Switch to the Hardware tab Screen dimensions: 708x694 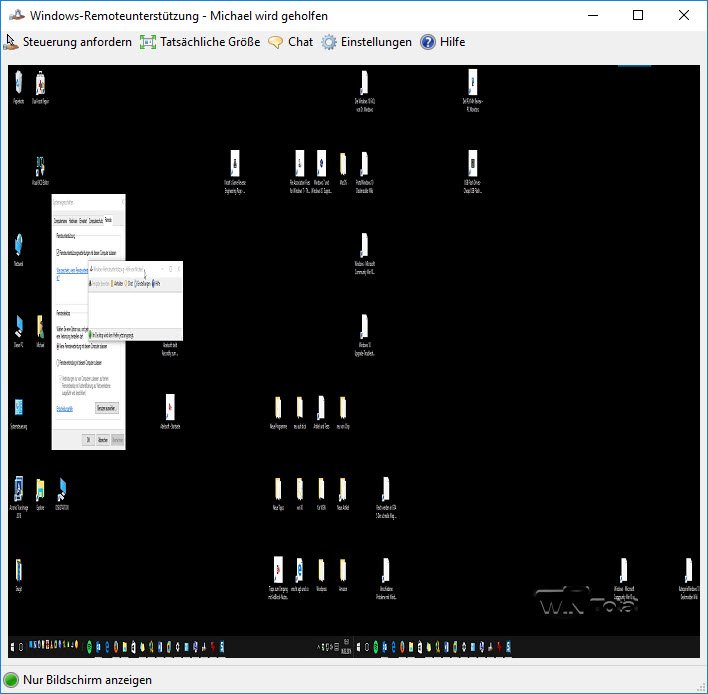tap(73, 221)
